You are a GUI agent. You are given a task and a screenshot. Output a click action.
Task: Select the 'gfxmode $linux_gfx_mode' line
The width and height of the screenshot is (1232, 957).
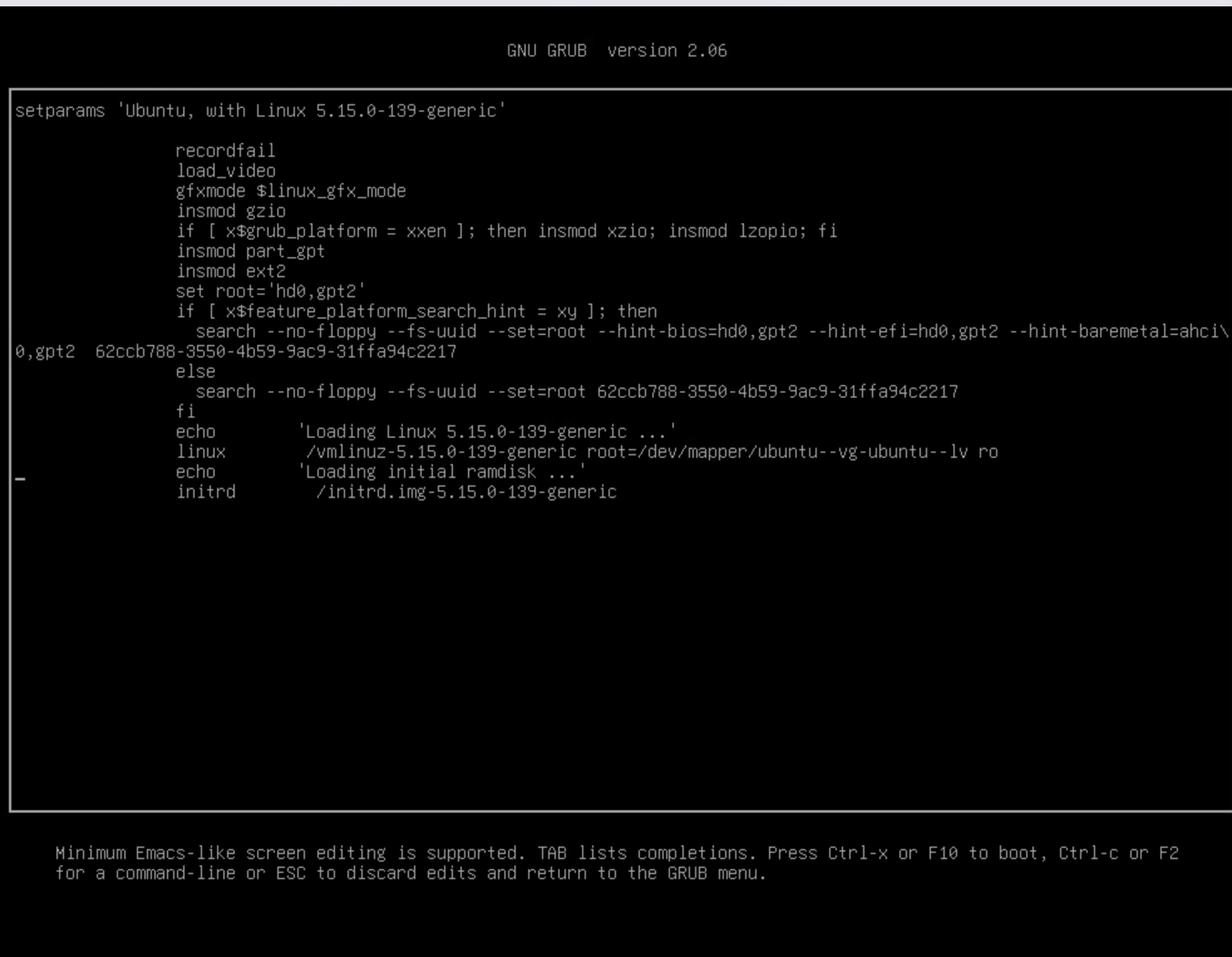[290, 191]
